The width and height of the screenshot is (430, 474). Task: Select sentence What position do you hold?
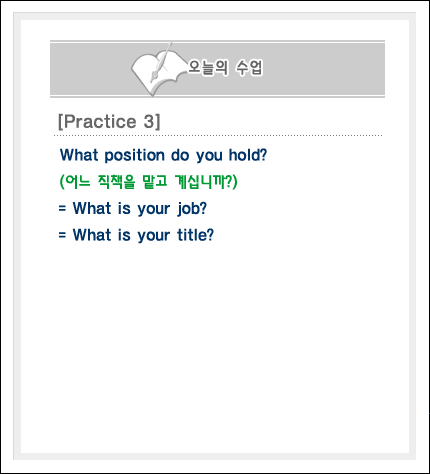(163, 155)
